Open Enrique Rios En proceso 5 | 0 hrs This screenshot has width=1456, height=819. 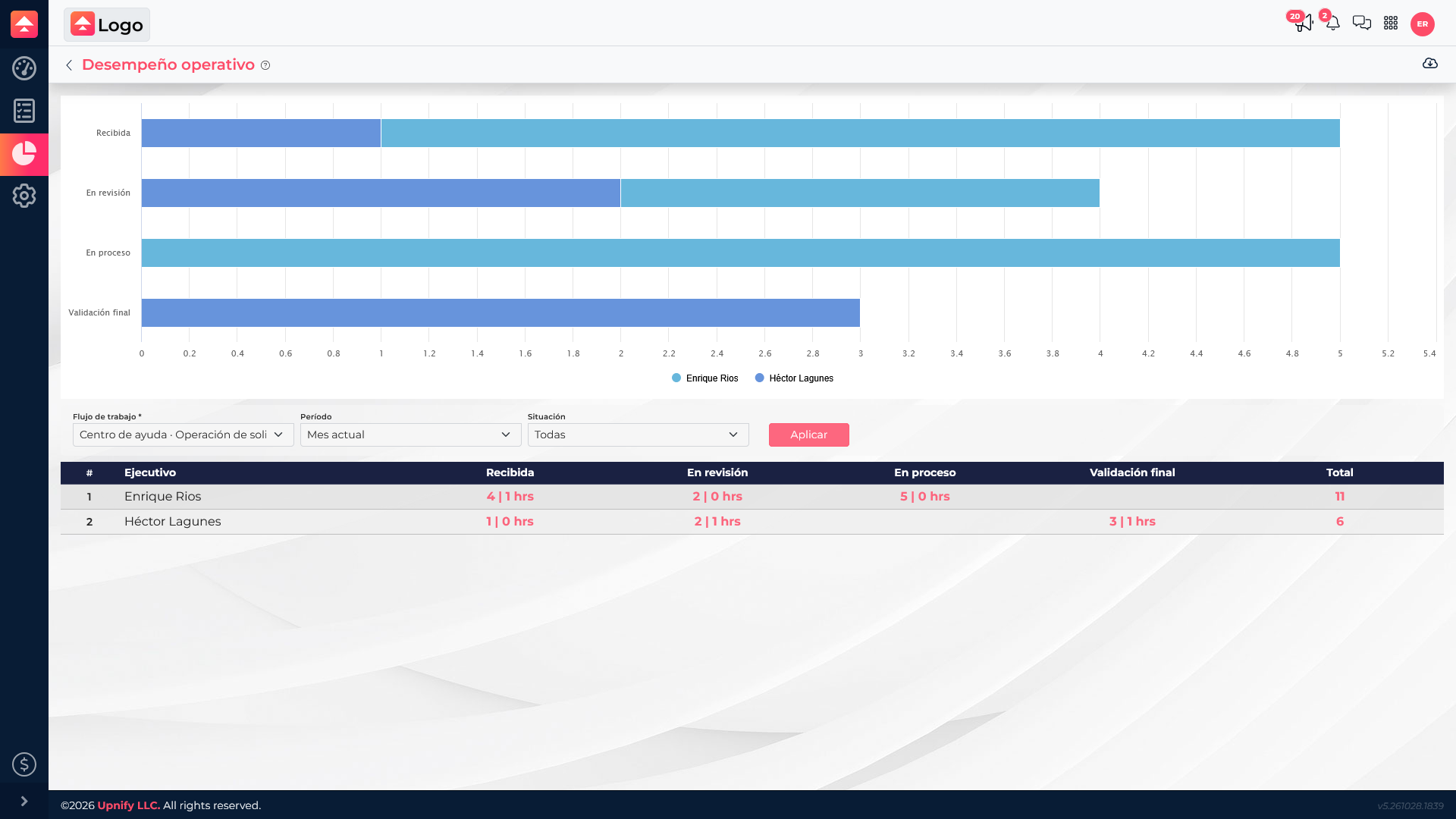[925, 497]
